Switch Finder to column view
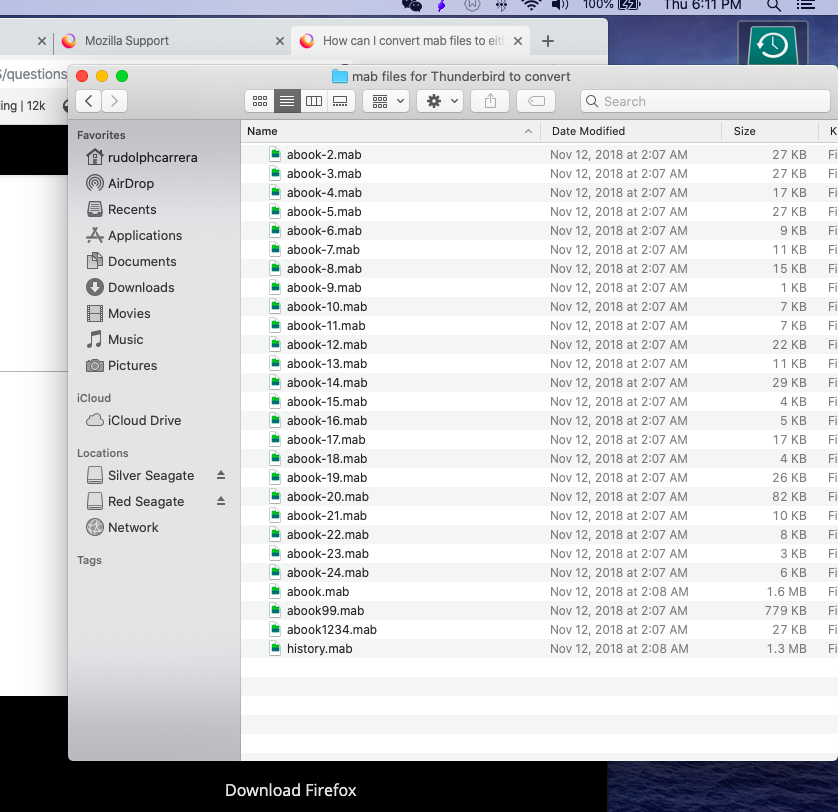 click(x=314, y=101)
